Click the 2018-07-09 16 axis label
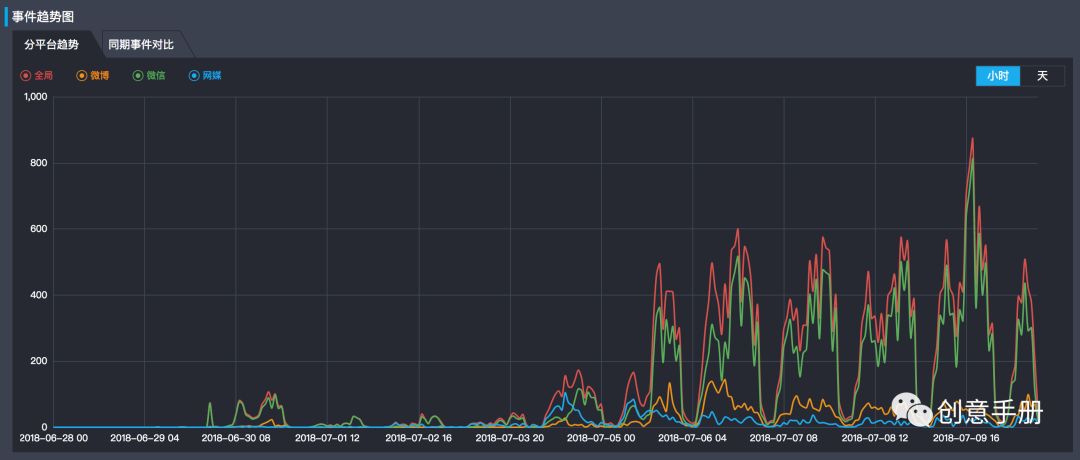The image size is (1080, 460). click(966, 437)
